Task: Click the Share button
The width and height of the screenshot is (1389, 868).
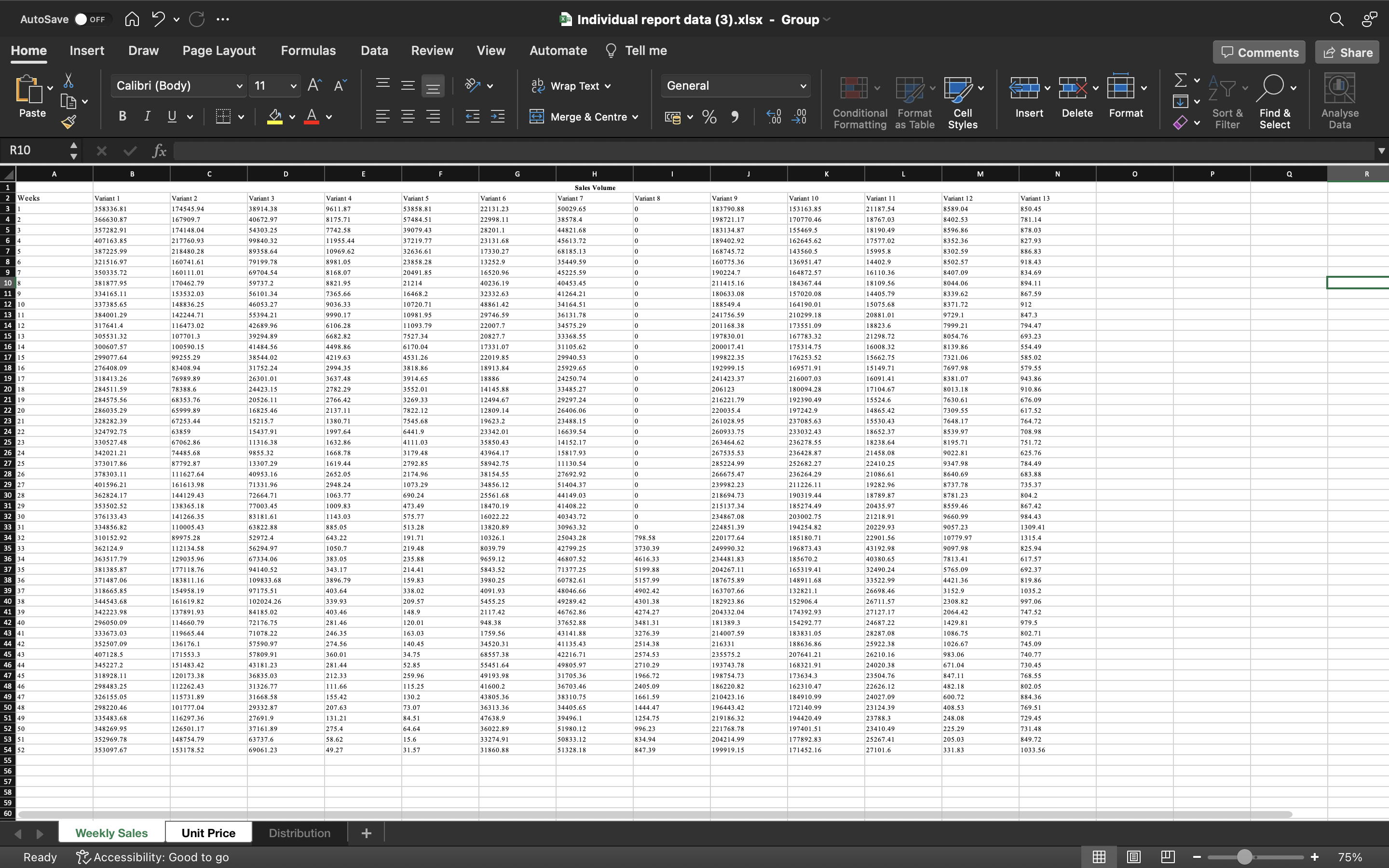Action: click(x=1347, y=52)
